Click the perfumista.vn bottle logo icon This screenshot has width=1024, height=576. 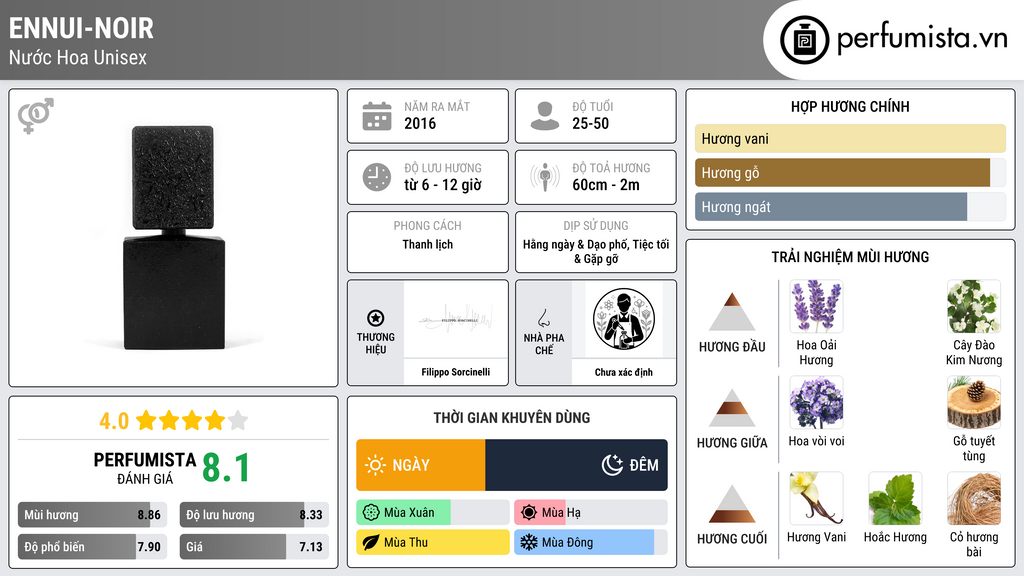tap(804, 40)
